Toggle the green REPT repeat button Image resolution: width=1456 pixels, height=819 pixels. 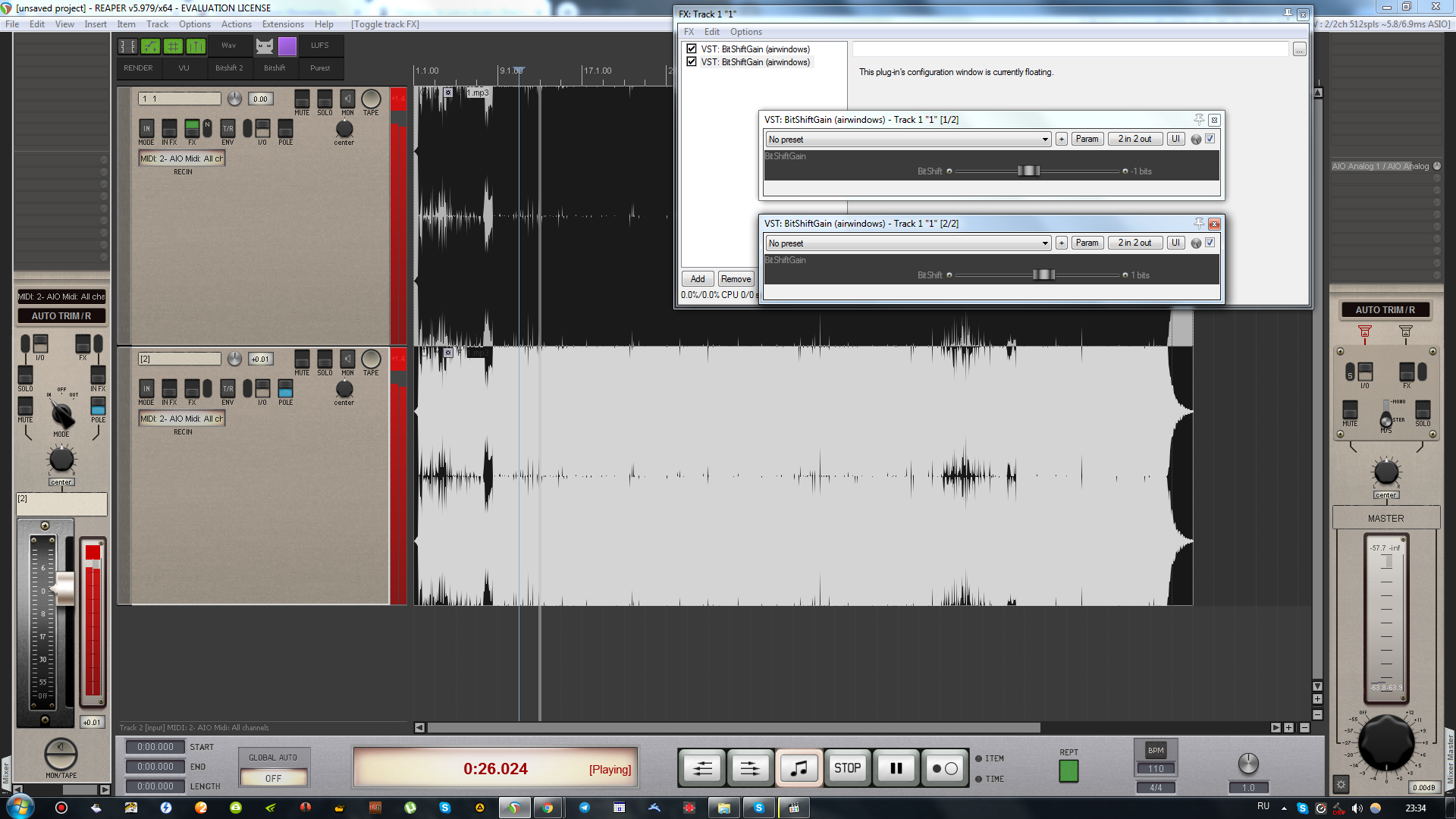click(1068, 771)
